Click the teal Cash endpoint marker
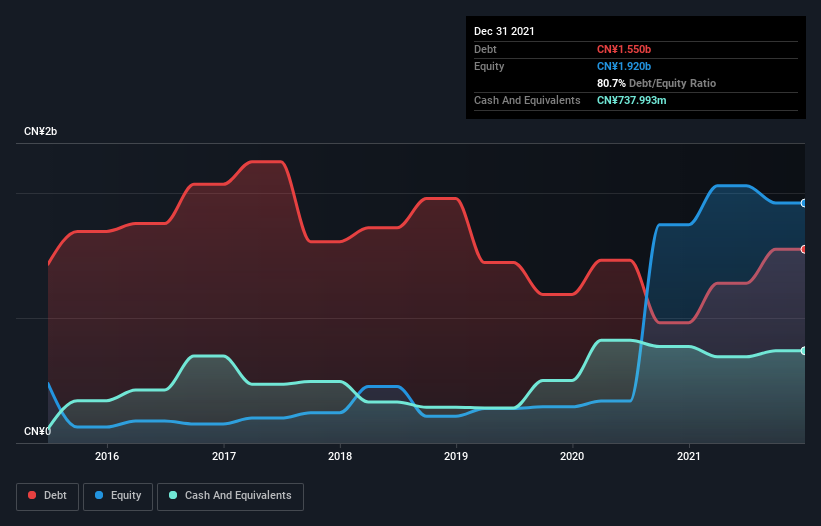This screenshot has width=821, height=526. (804, 351)
